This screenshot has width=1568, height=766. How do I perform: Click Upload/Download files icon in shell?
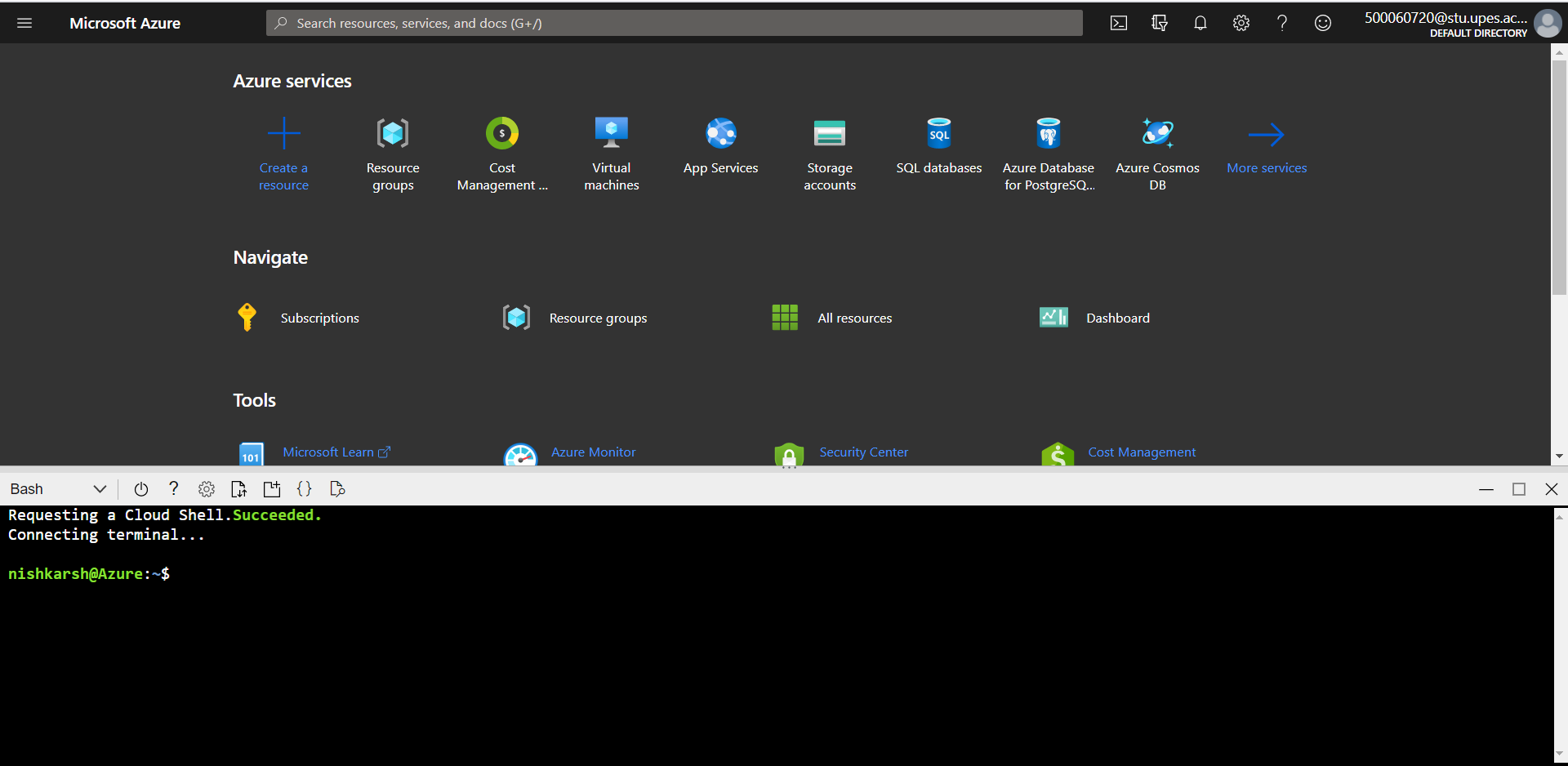pyautogui.click(x=238, y=489)
